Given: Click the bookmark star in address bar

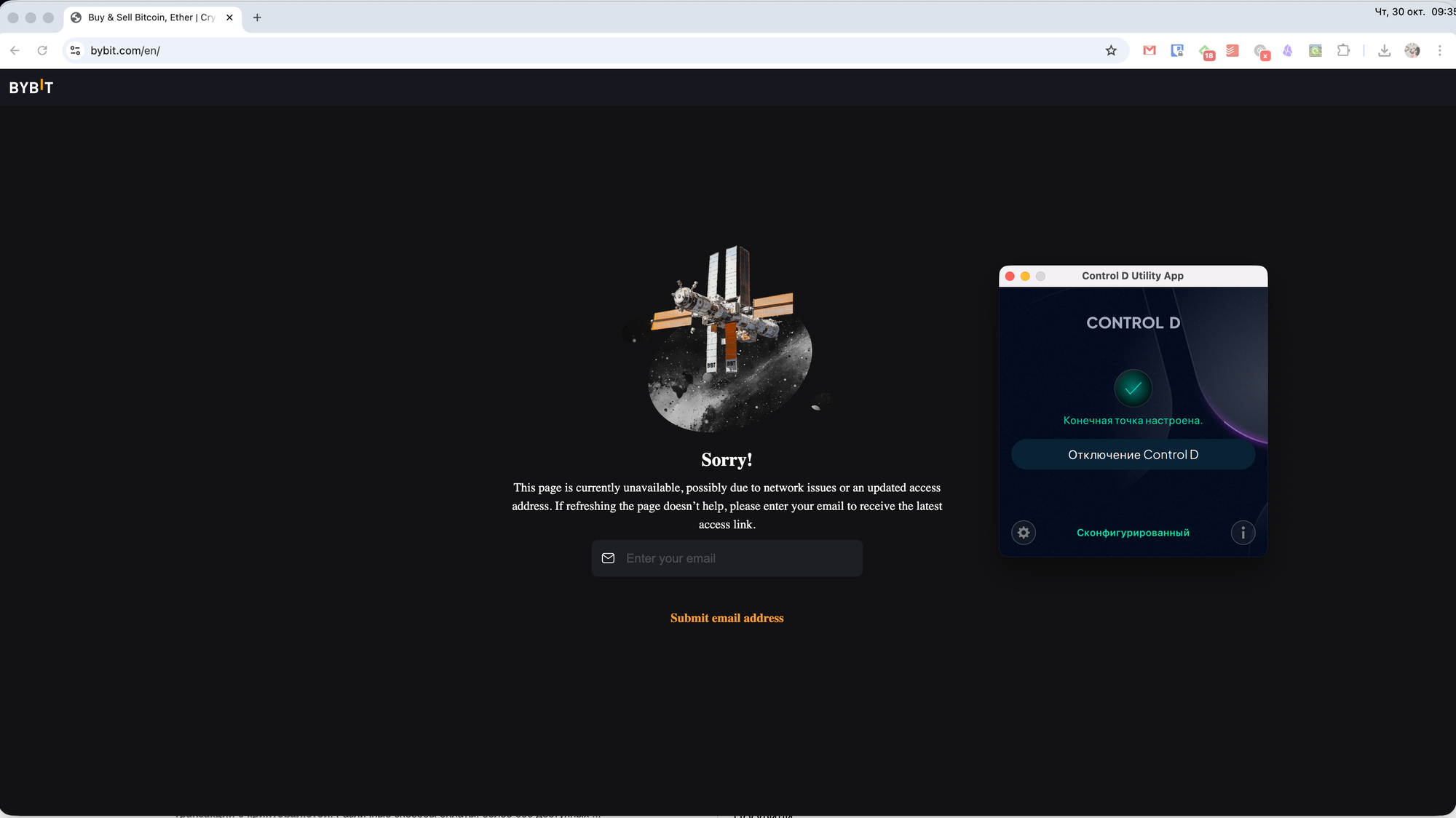Looking at the screenshot, I should [1111, 50].
